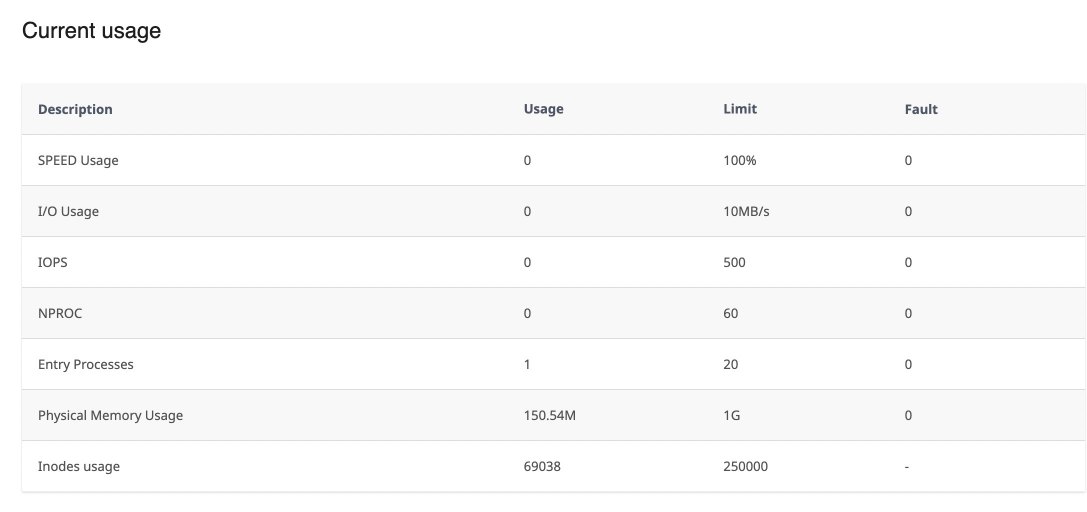Select Entry Processes usage value 1
1087x512 pixels.
[527, 364]
